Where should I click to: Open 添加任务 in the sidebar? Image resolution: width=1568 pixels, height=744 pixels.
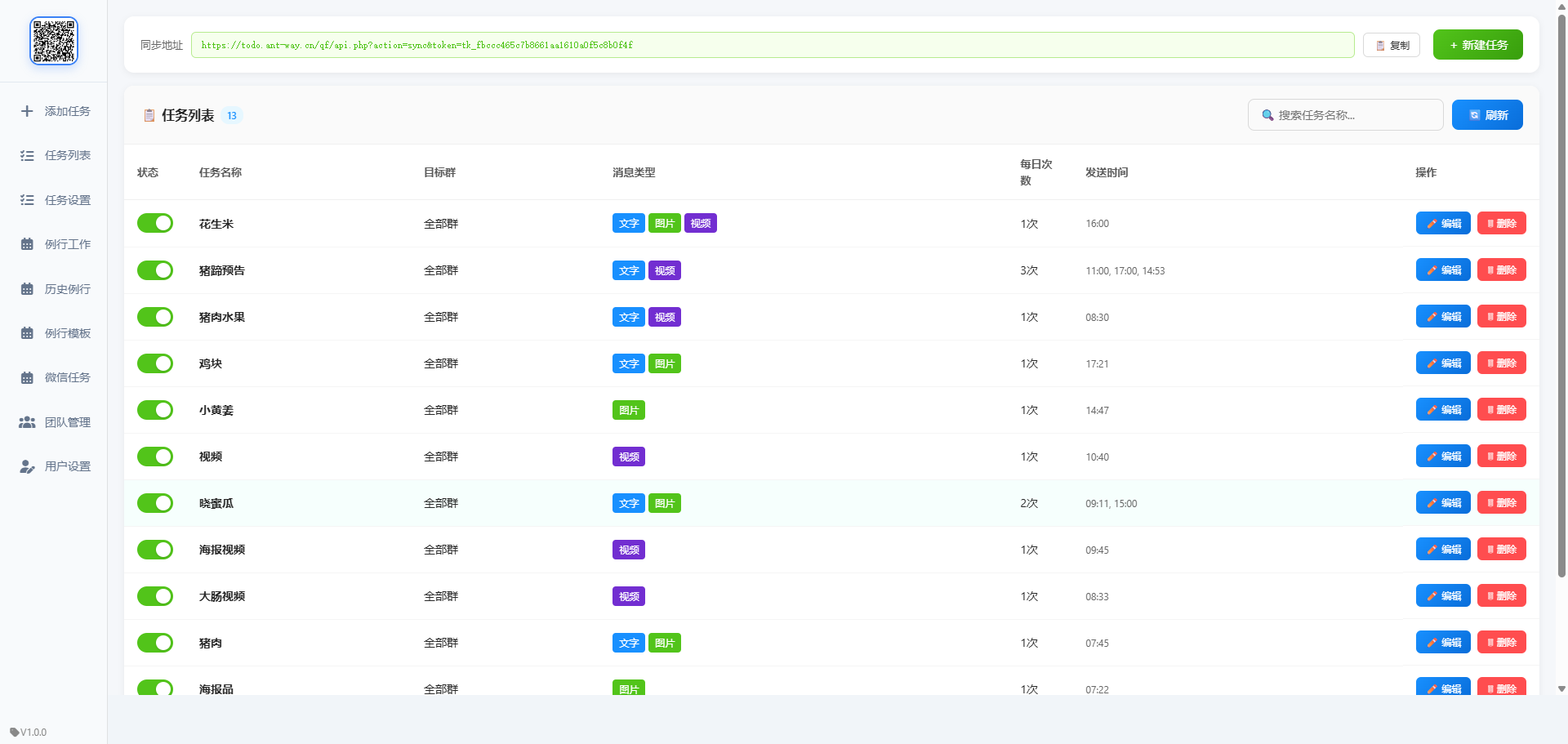pos(54,111)
